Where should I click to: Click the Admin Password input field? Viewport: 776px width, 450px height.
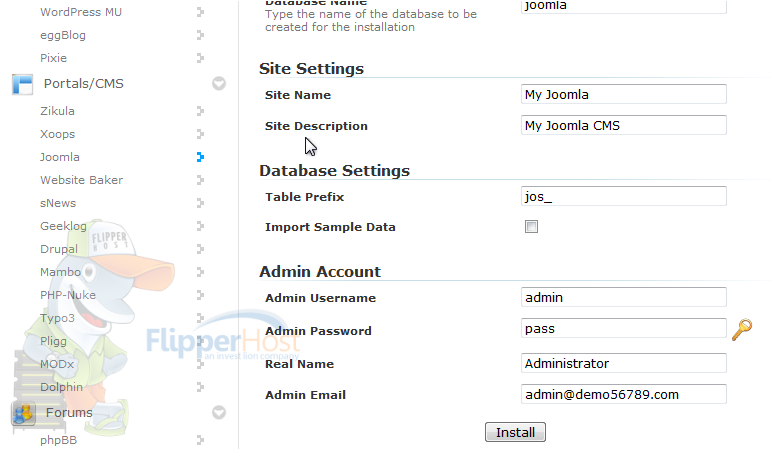tap(624, 328)
